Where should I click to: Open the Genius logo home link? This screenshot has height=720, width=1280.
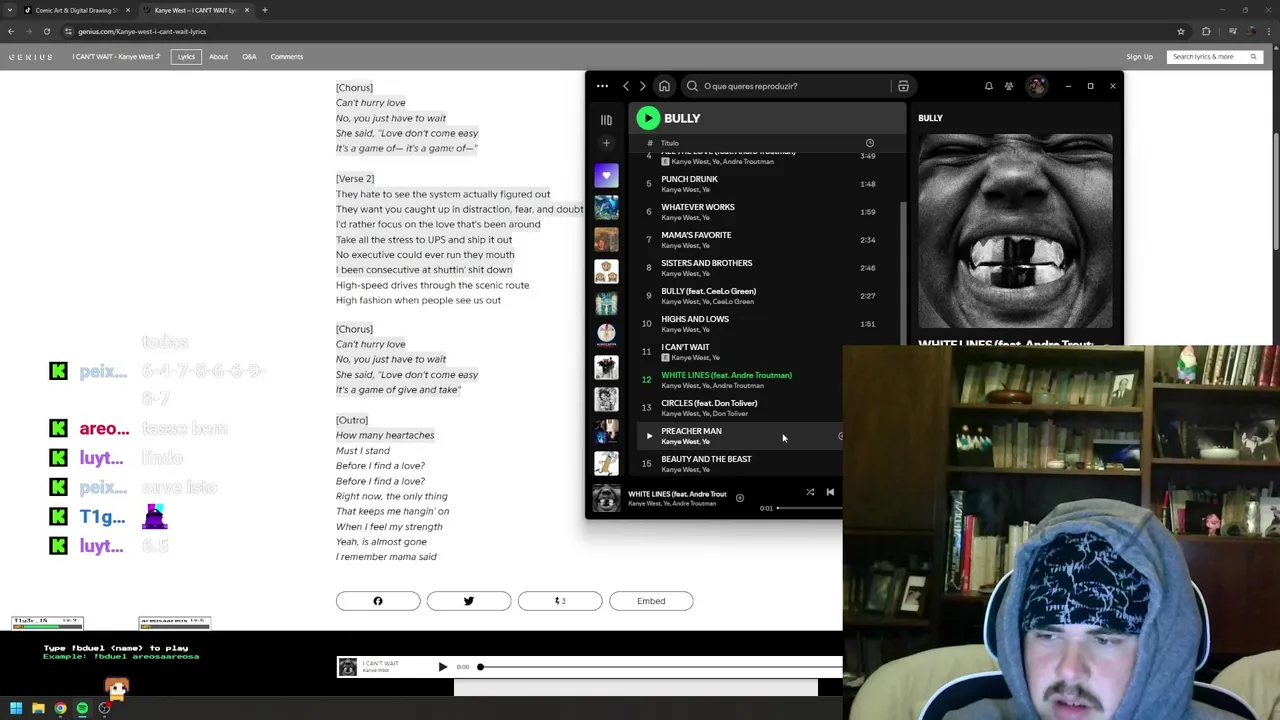coord(30,57)
